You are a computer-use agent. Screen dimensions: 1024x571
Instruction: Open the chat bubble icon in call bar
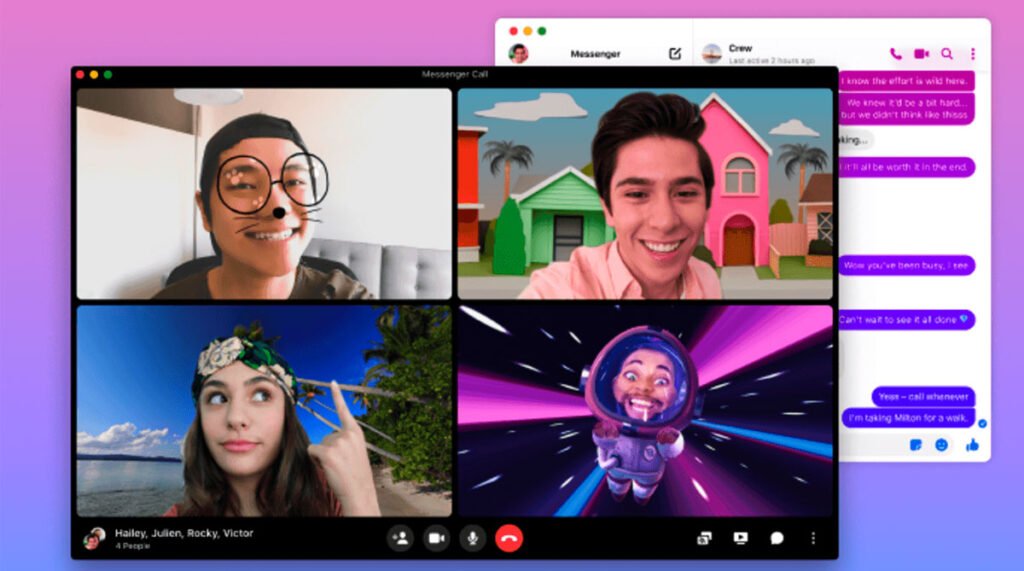(777, 538)
